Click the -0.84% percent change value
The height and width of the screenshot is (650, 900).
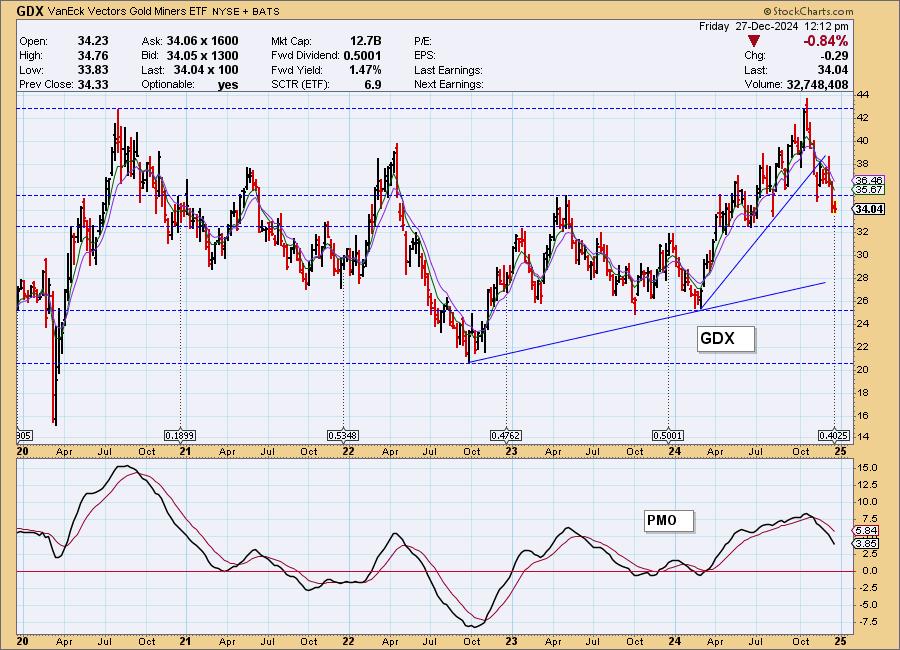(x=825, y=41)
